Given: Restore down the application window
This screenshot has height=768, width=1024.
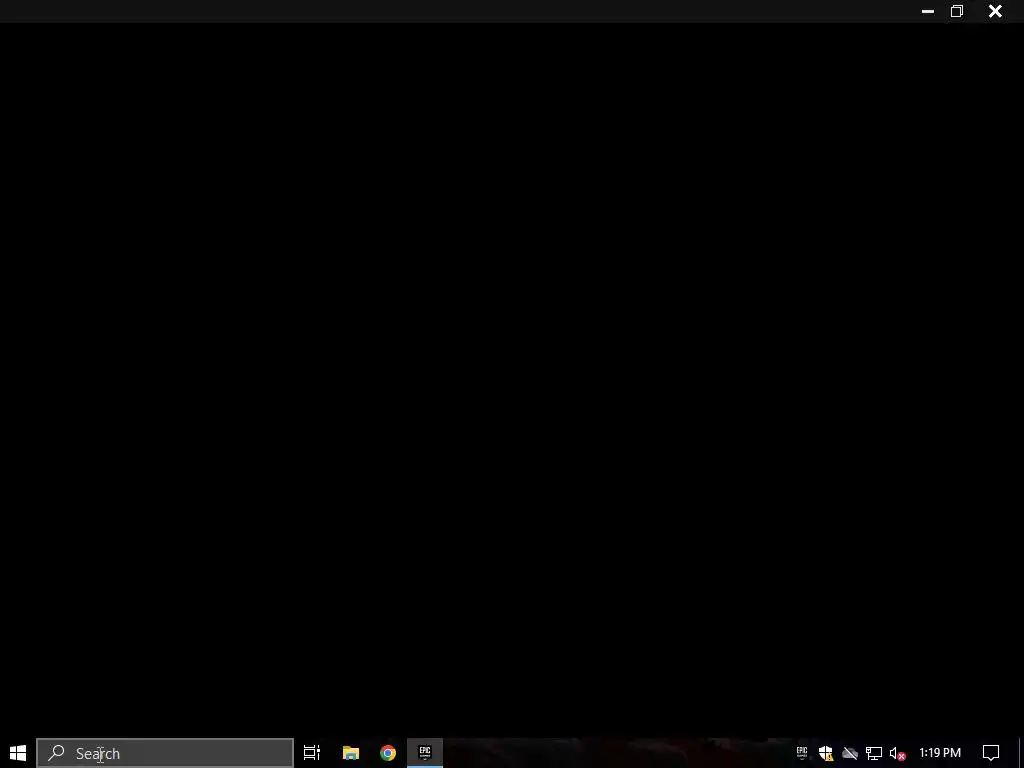Looking at the screenshot, I should [x=957, y=11].
